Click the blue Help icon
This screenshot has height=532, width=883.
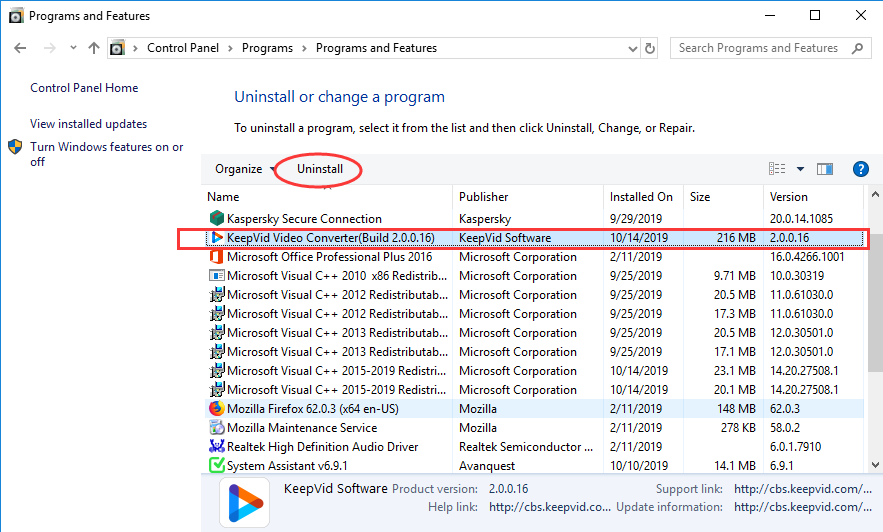point(860,169)
